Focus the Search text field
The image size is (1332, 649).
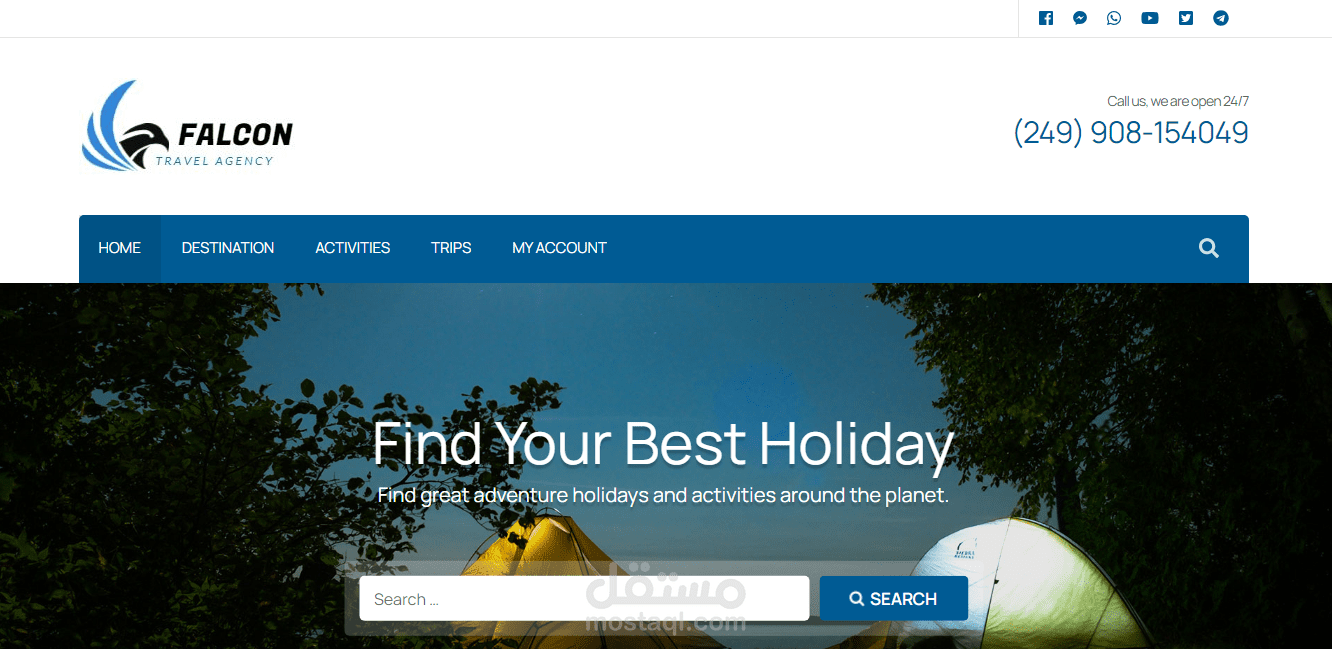pos(584,598)
